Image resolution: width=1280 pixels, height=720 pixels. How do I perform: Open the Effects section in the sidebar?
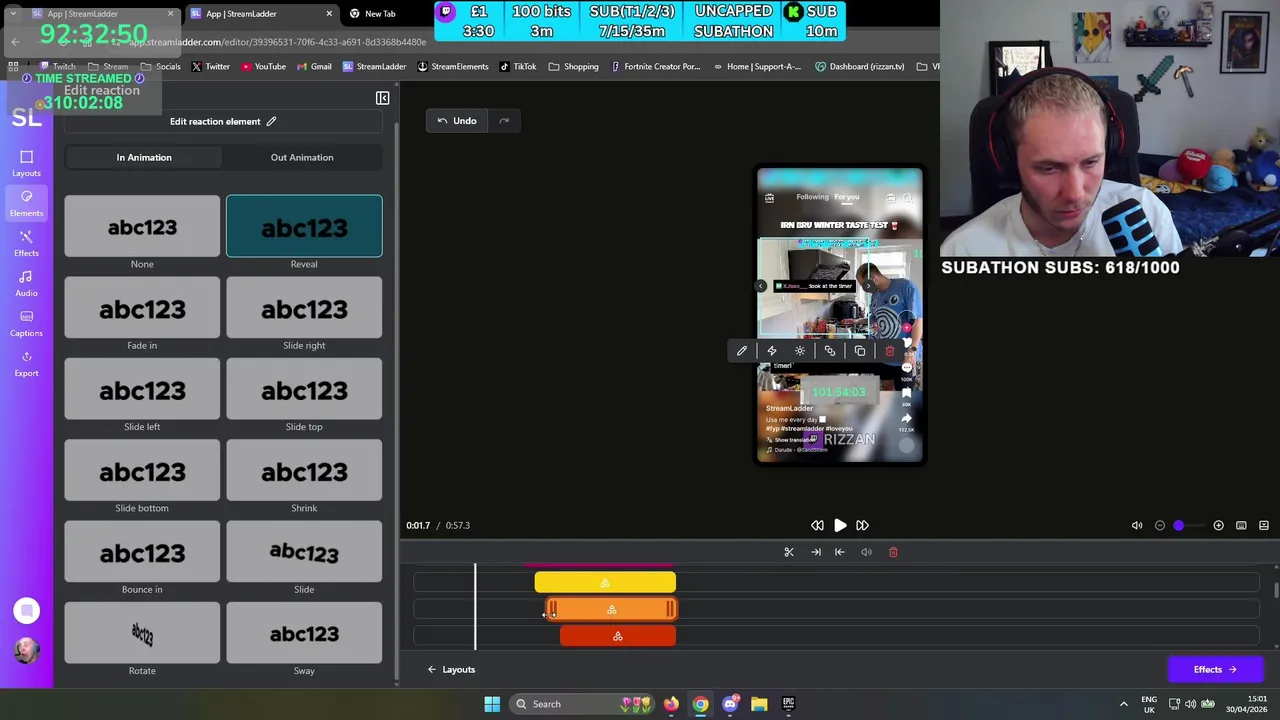26,243
